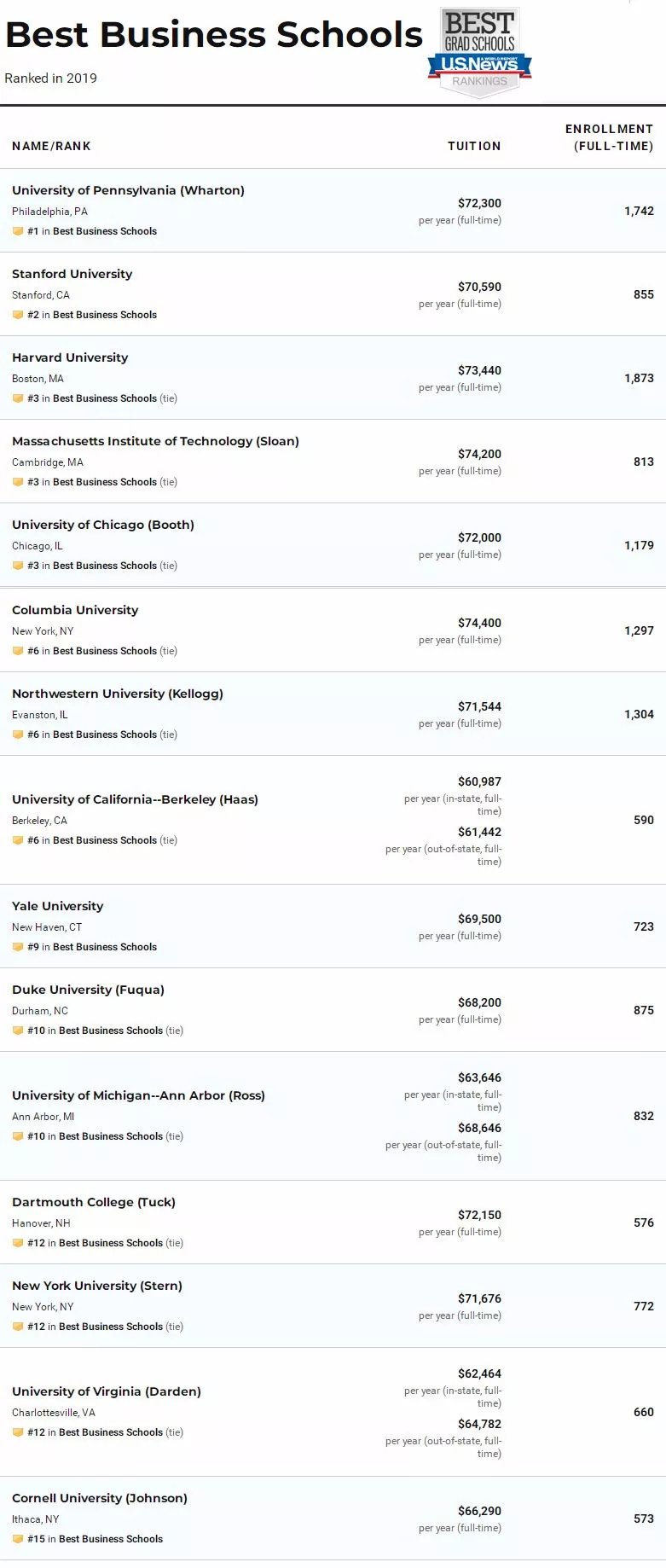Select the University of Chicago (Booth) link
Image resolution: width=666 pixels, height=1568 pixels.
tap(103, 525)
